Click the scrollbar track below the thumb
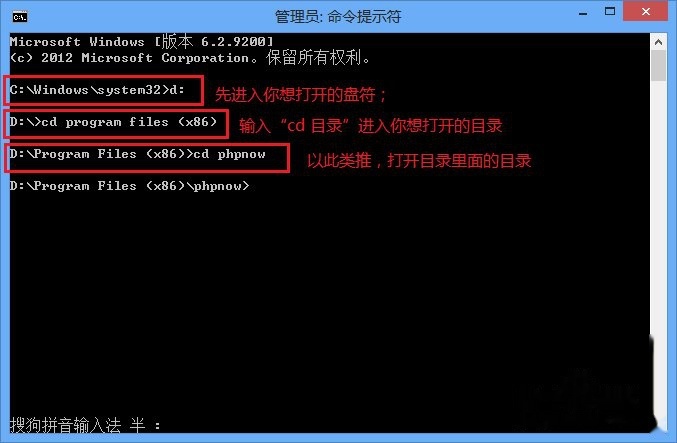The image size is (677, 443). tap(658, 207)
